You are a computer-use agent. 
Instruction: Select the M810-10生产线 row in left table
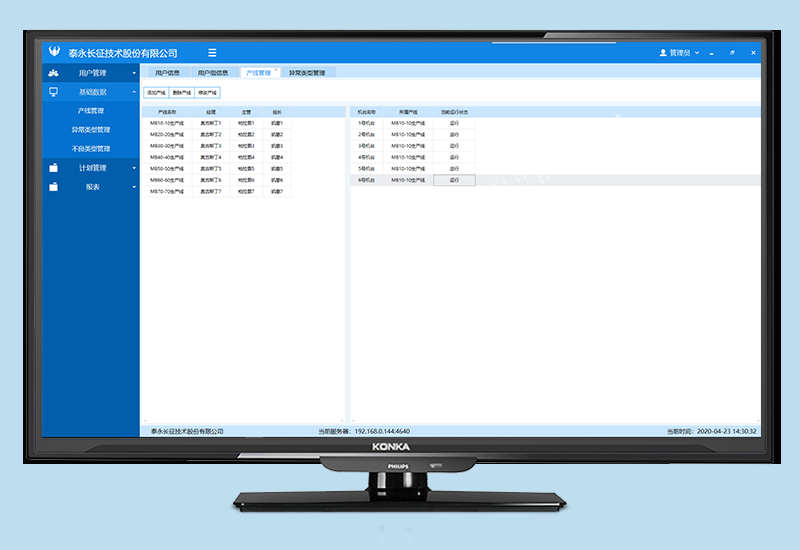point(167,123)
